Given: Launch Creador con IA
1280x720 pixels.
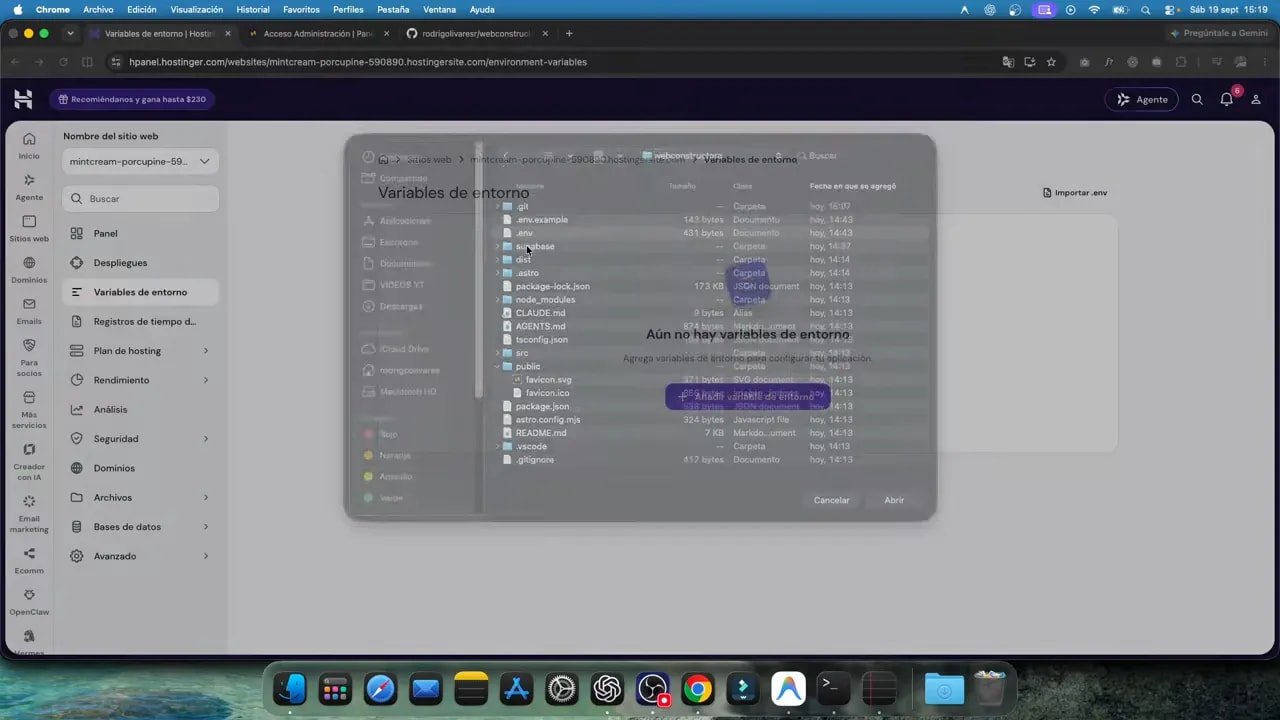Looking at the screenshot, I should [29, 461].
